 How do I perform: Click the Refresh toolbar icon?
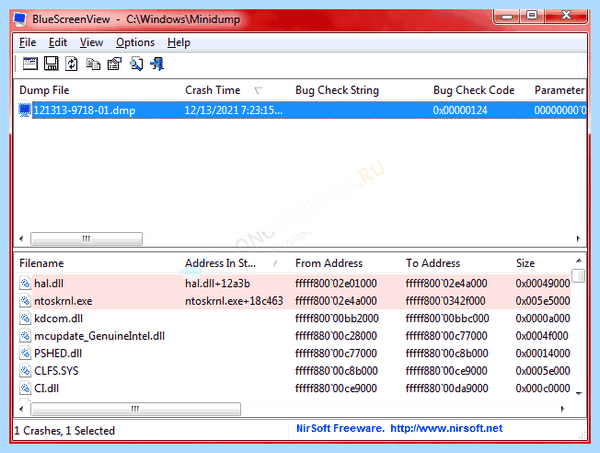point(72,64)
